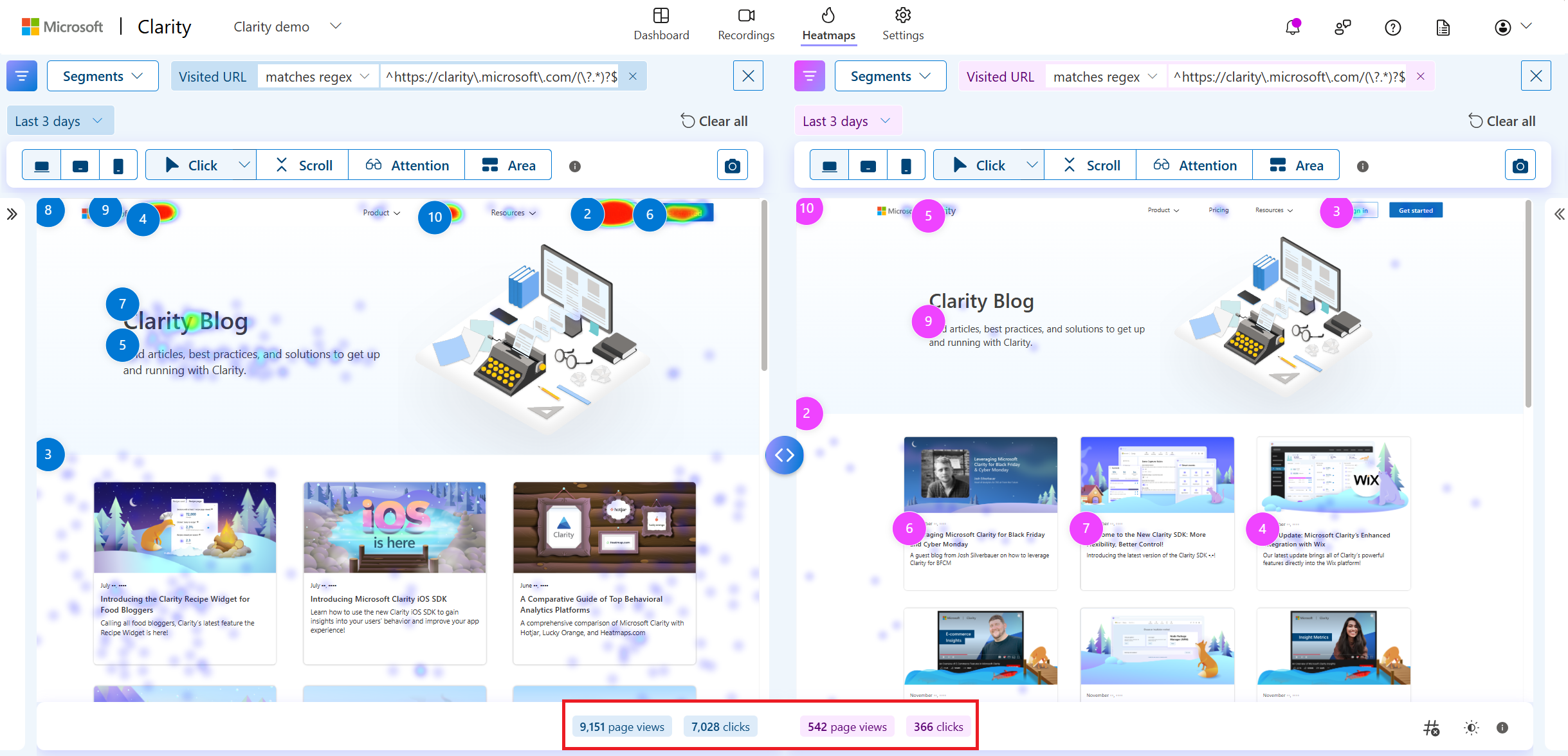
Task: Open the documentation page icon
Action: click(1443, 27)
